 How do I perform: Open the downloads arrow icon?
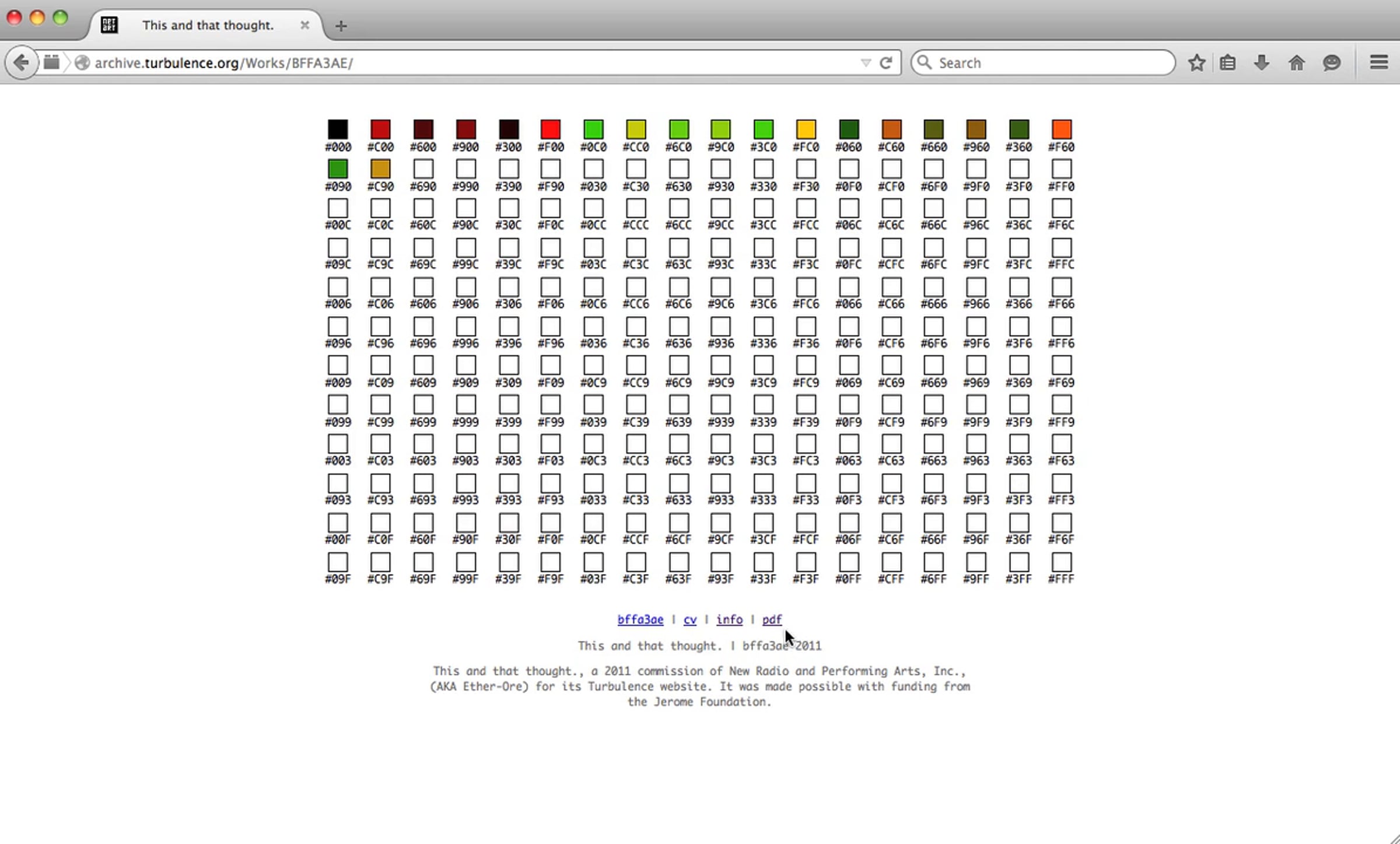click(x=1262, y=62)
